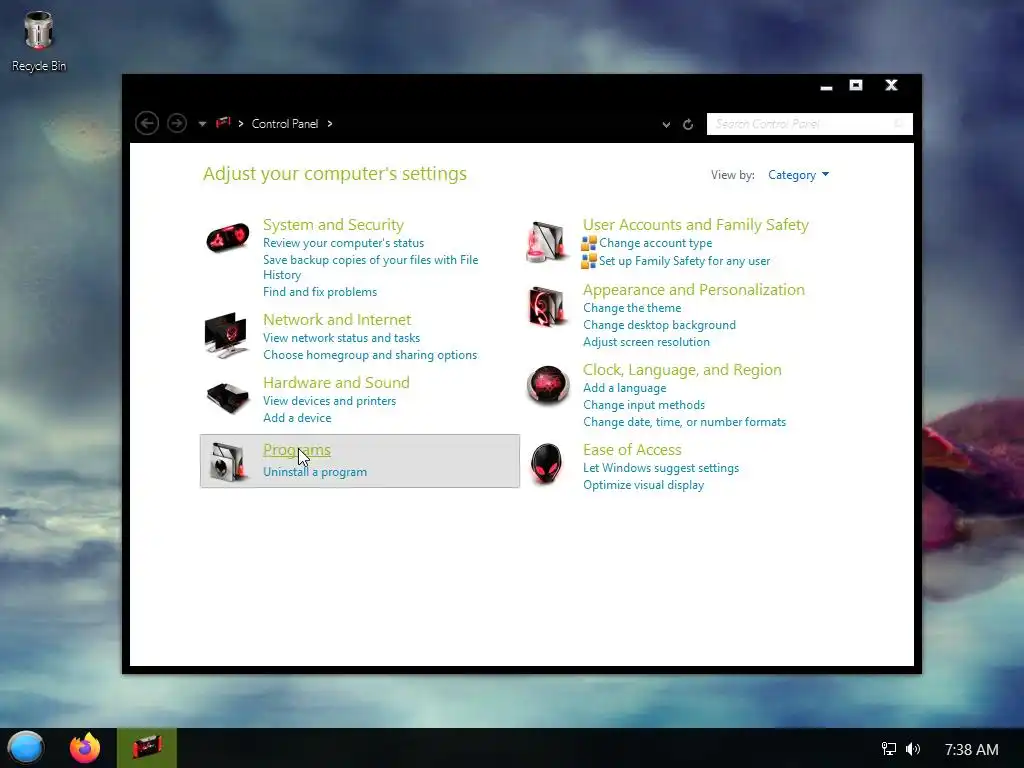
Task: Click Change date, time, or number formats
Action: coord(684,422)
